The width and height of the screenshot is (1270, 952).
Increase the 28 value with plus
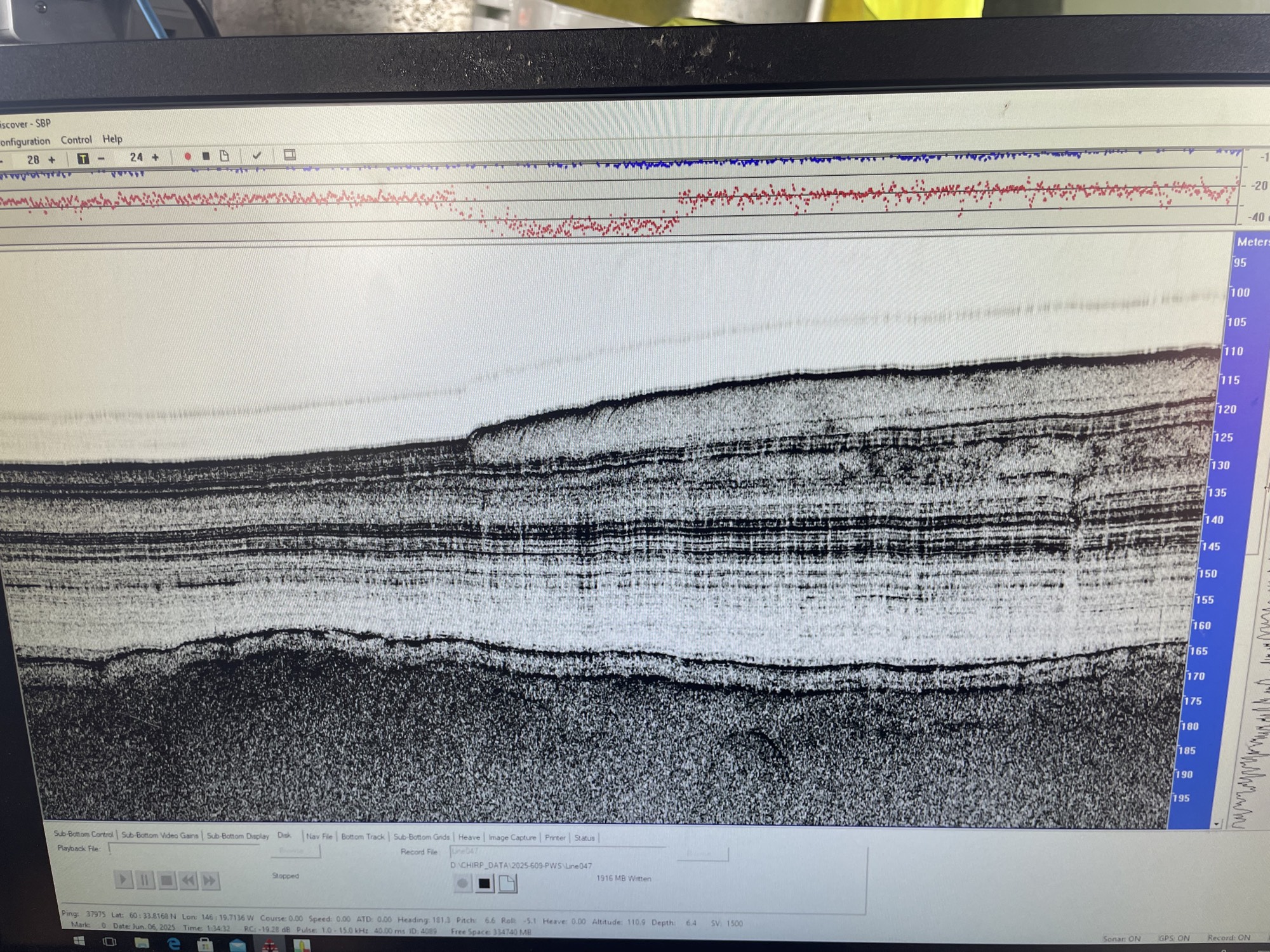(52, 159)
